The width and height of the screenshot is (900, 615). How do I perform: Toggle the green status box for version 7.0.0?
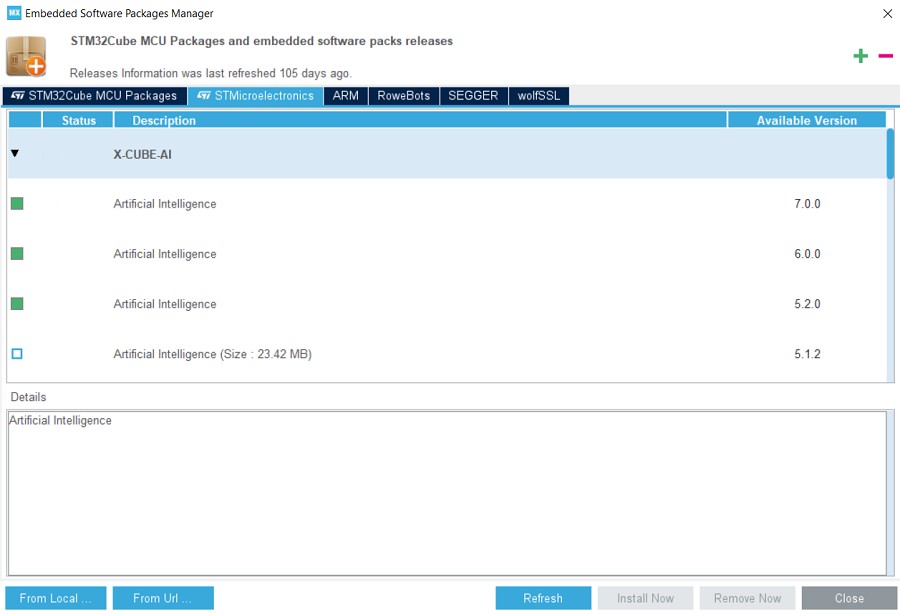(17, 204)
